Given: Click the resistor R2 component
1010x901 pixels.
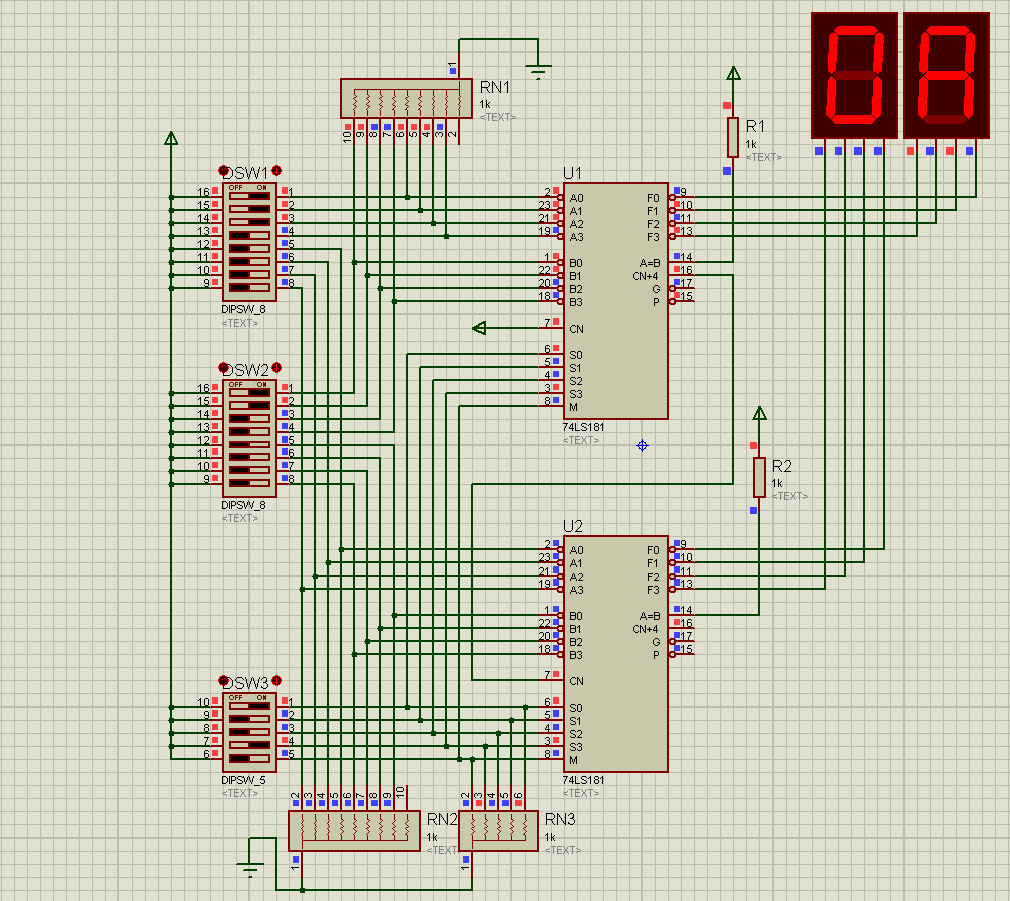Looking at the screenshot, I should coord(759,476).
